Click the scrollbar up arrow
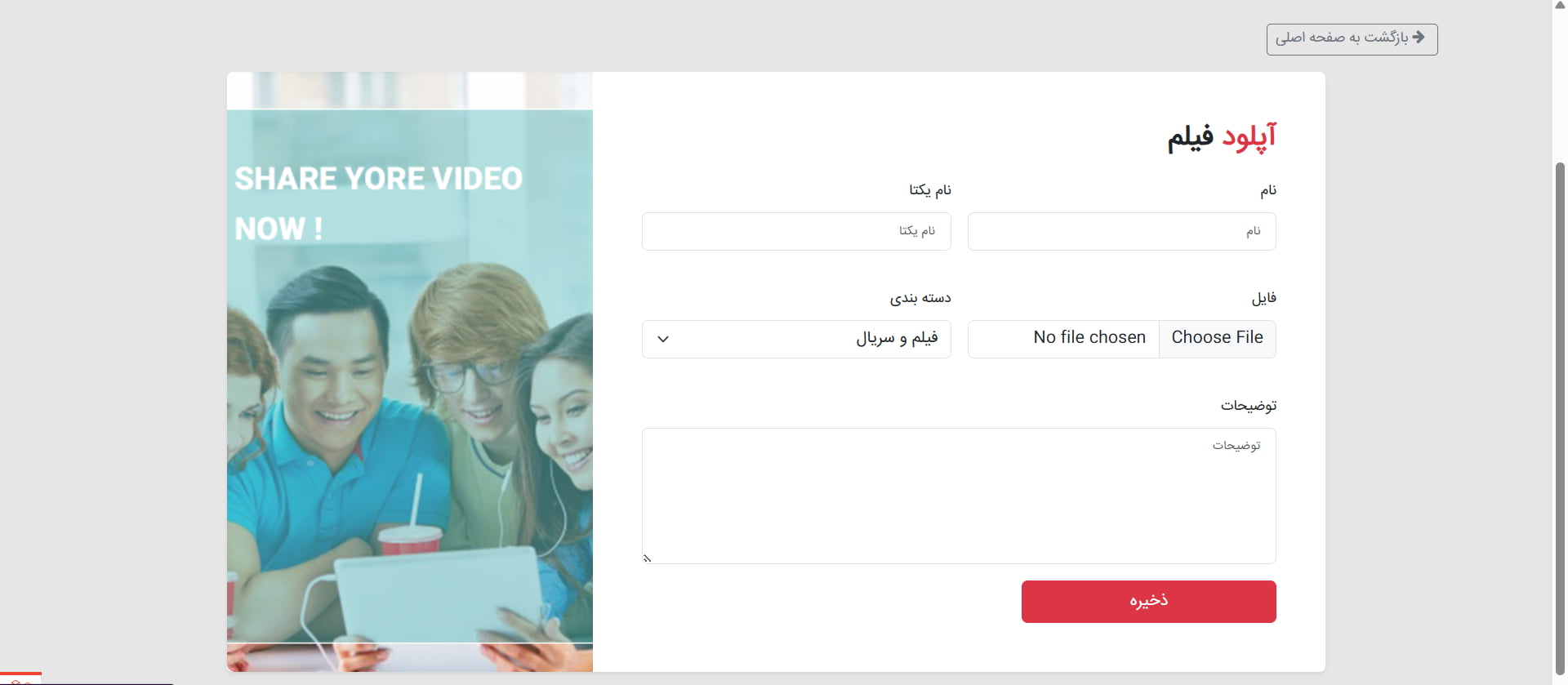The width and height of the screenshot is (1568, 685). coord(1560,5)
